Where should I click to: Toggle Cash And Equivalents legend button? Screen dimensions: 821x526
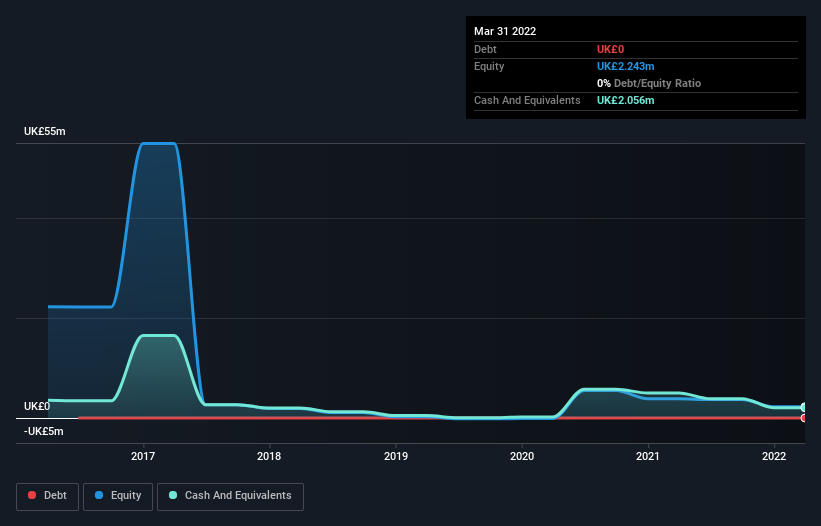(230, 496)
